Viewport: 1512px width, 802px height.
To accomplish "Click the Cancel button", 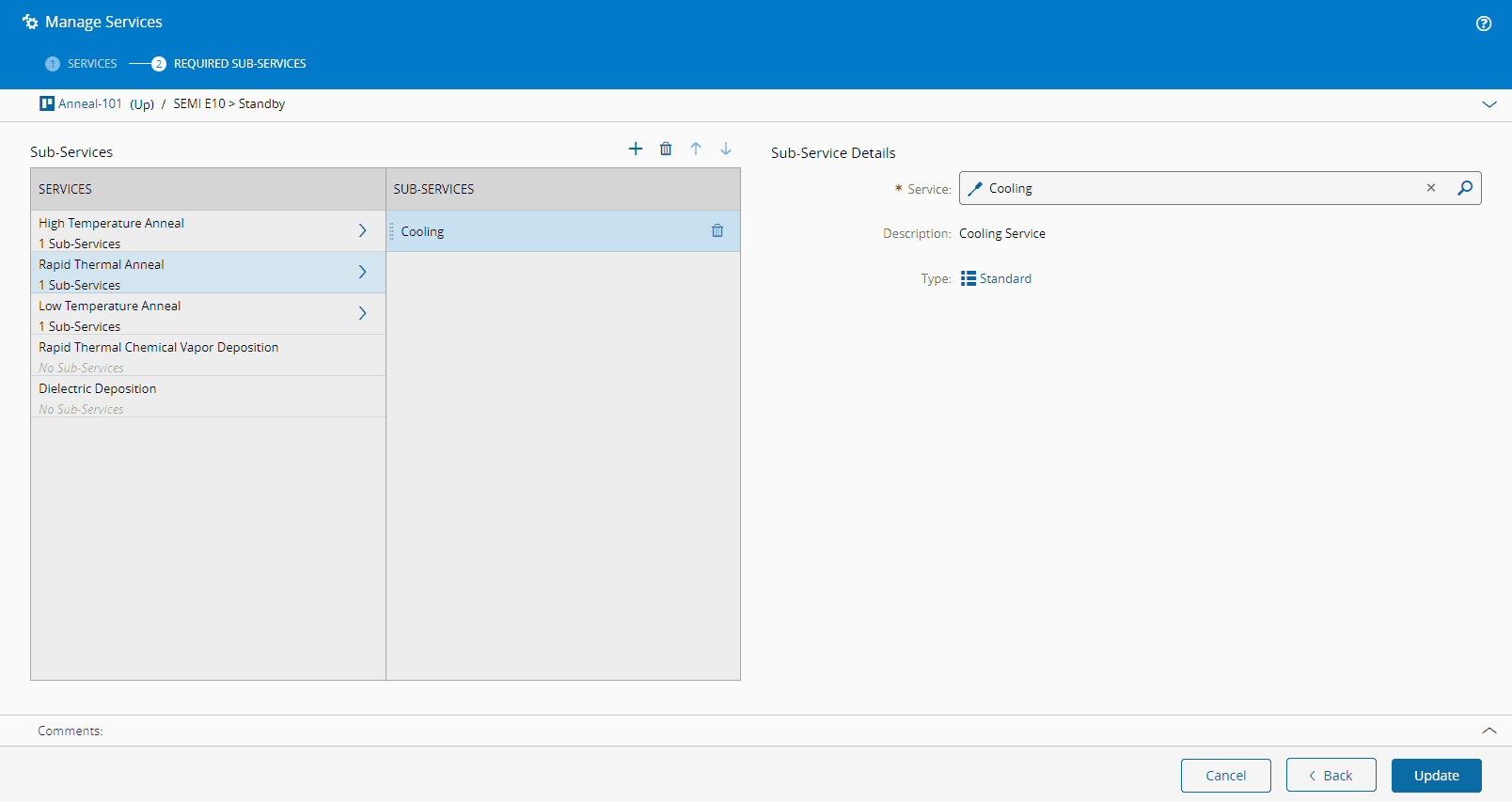I will (x=1225, y=776).
